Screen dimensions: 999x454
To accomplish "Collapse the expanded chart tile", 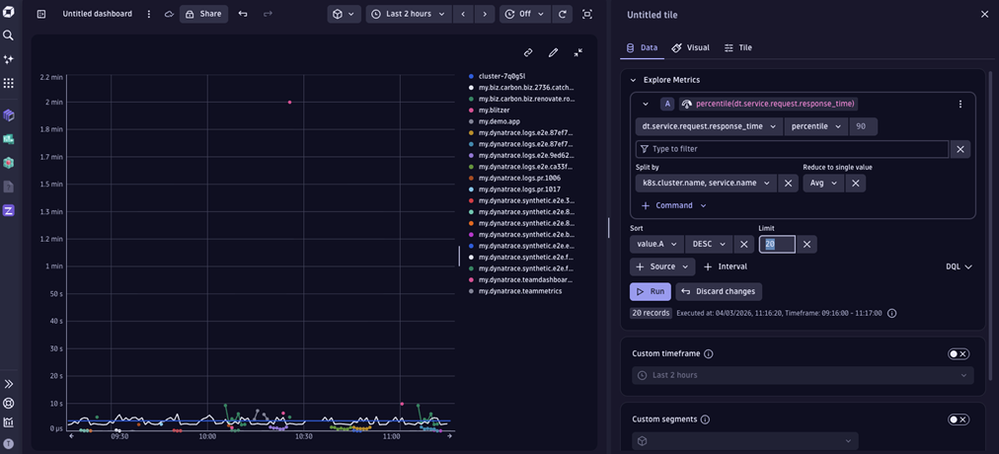I will (x=578, y=52).
